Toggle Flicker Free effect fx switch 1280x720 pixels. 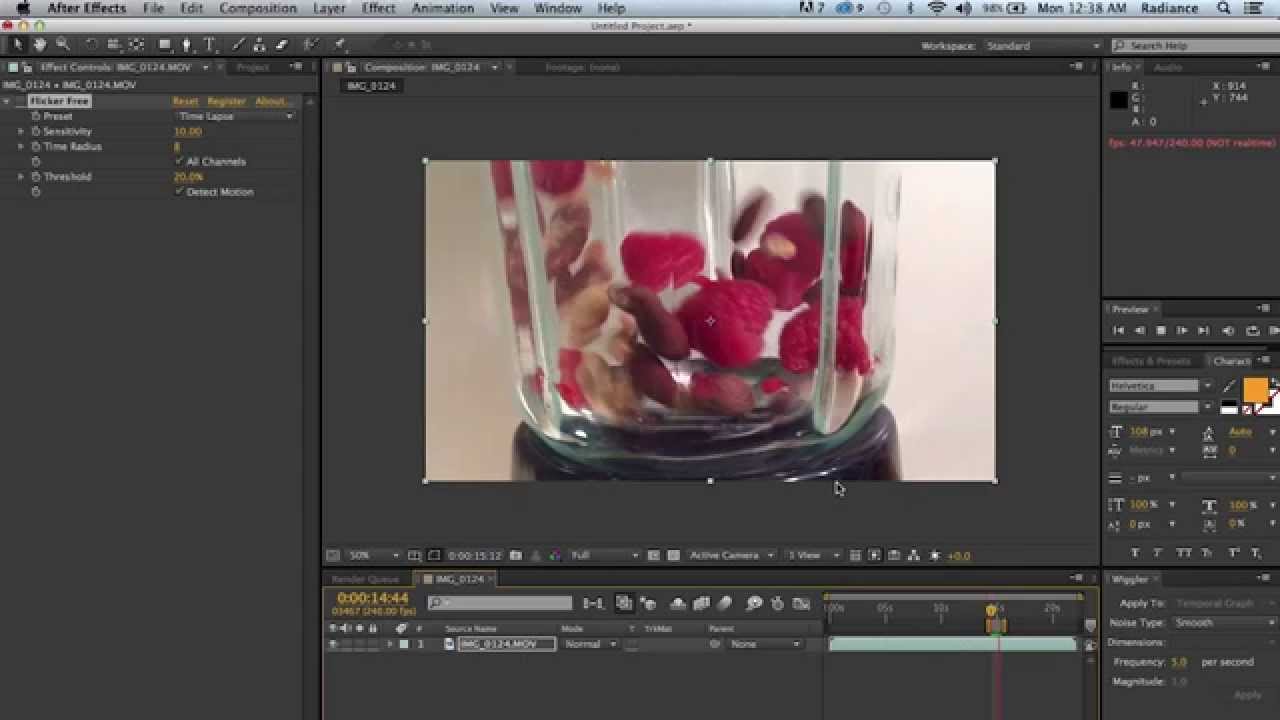(21, 101)
